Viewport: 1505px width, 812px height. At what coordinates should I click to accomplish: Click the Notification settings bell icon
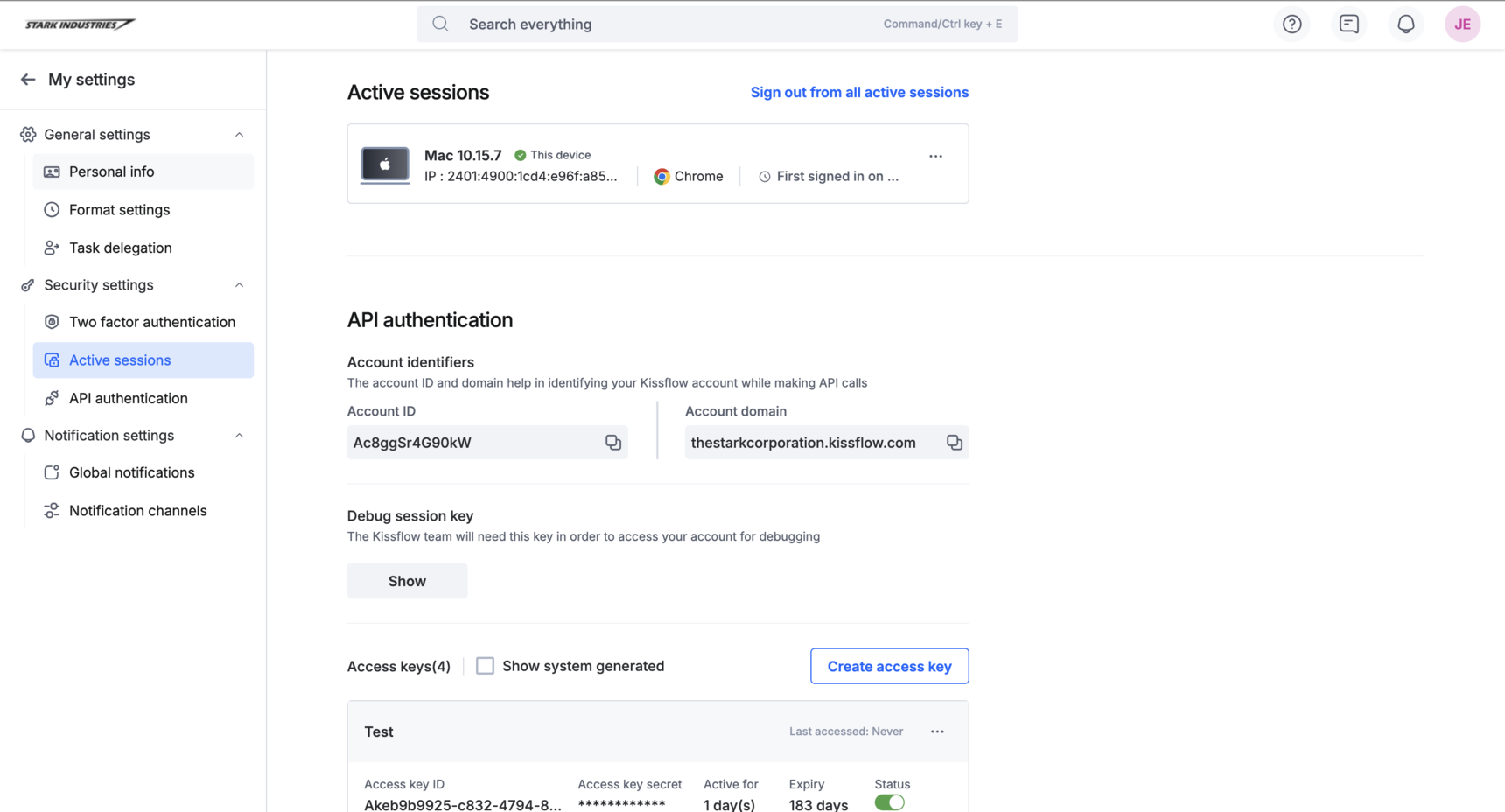tap(28, 436)
